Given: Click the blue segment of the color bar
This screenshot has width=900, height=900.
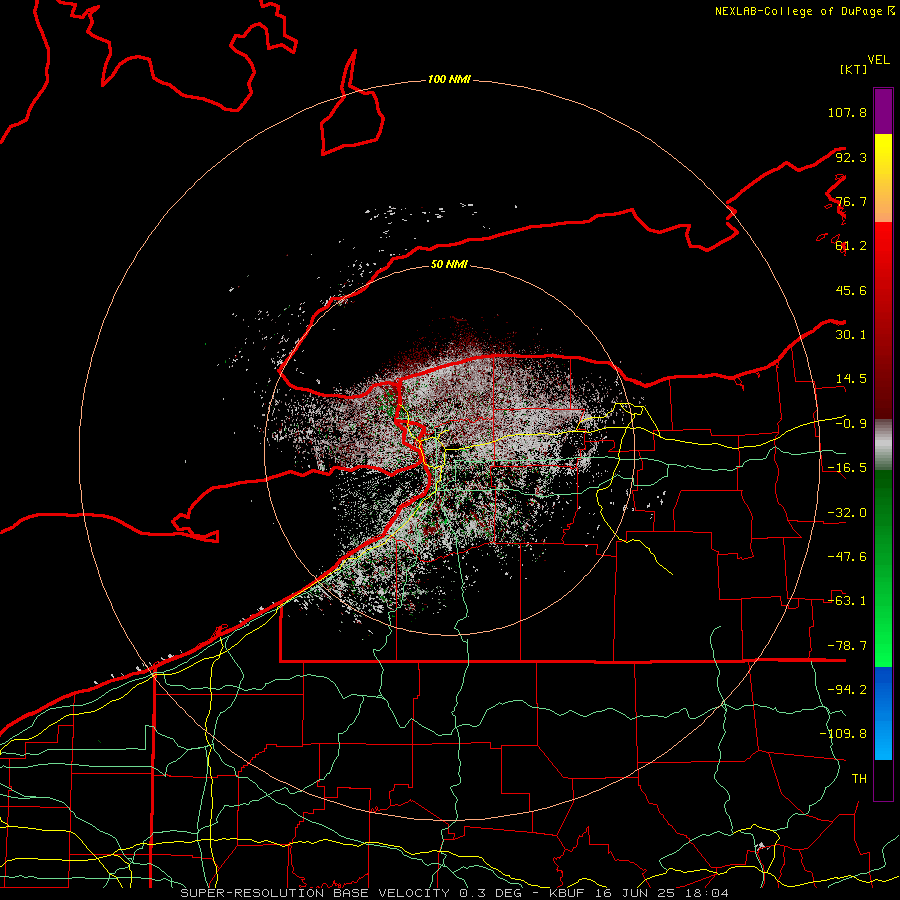Looking at the screenshot, I should coord(883,713).
